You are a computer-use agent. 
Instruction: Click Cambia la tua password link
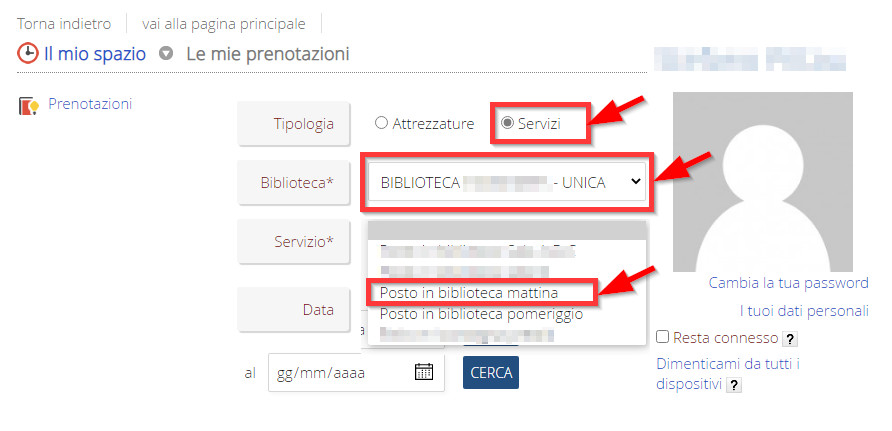coord(788,283)
